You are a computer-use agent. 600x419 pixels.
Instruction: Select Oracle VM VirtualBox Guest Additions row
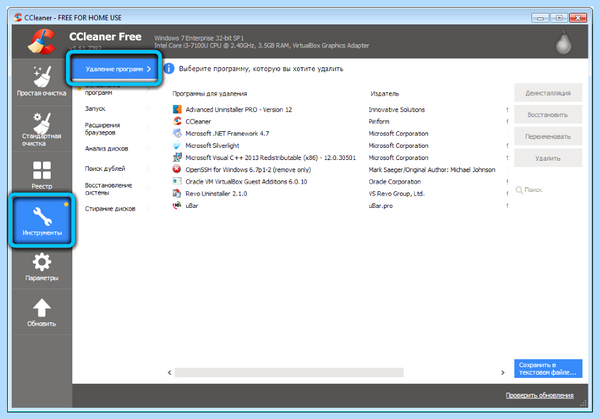tap(340, 181)
